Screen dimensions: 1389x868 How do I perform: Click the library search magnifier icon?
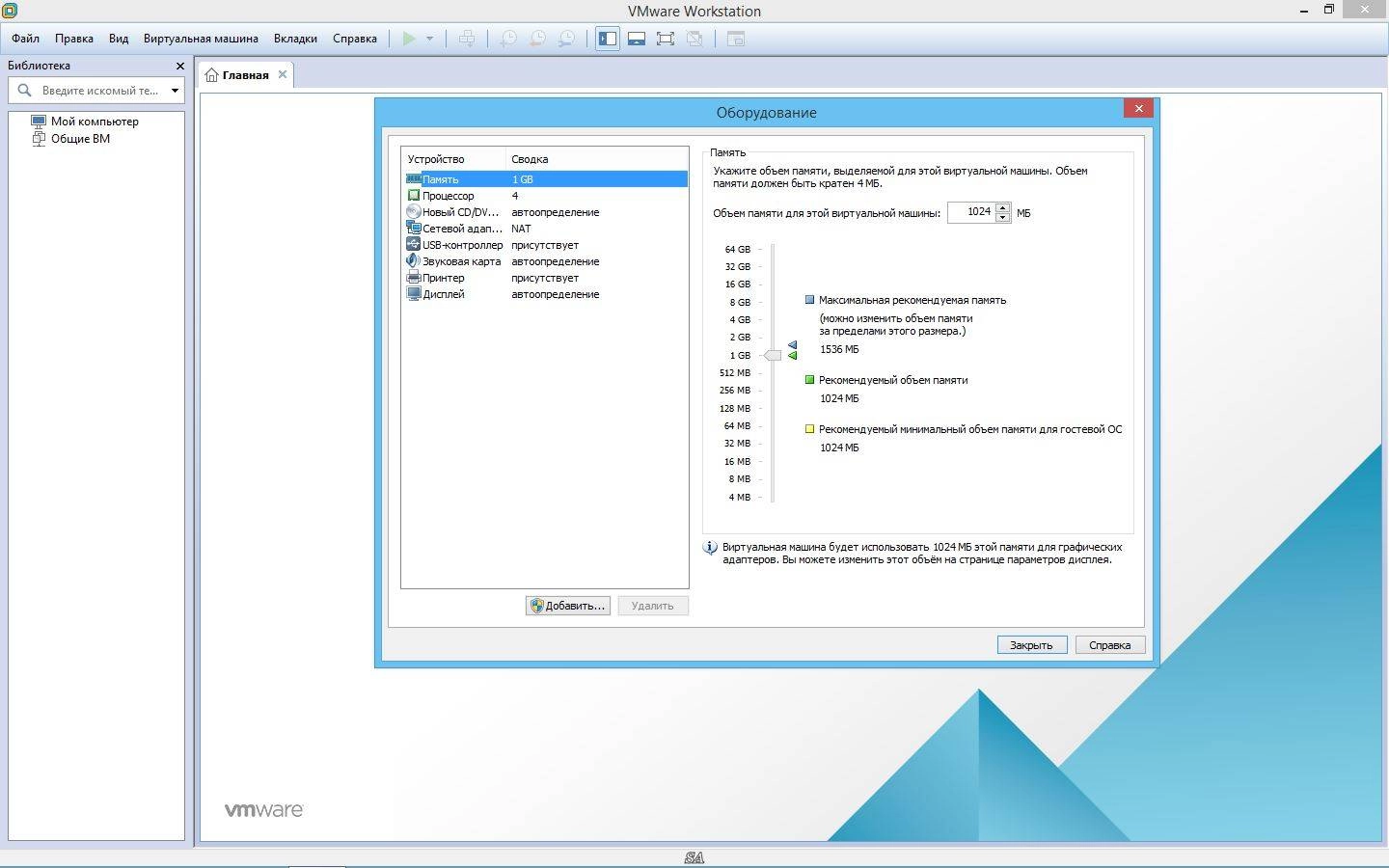click(x=25, y=90)
